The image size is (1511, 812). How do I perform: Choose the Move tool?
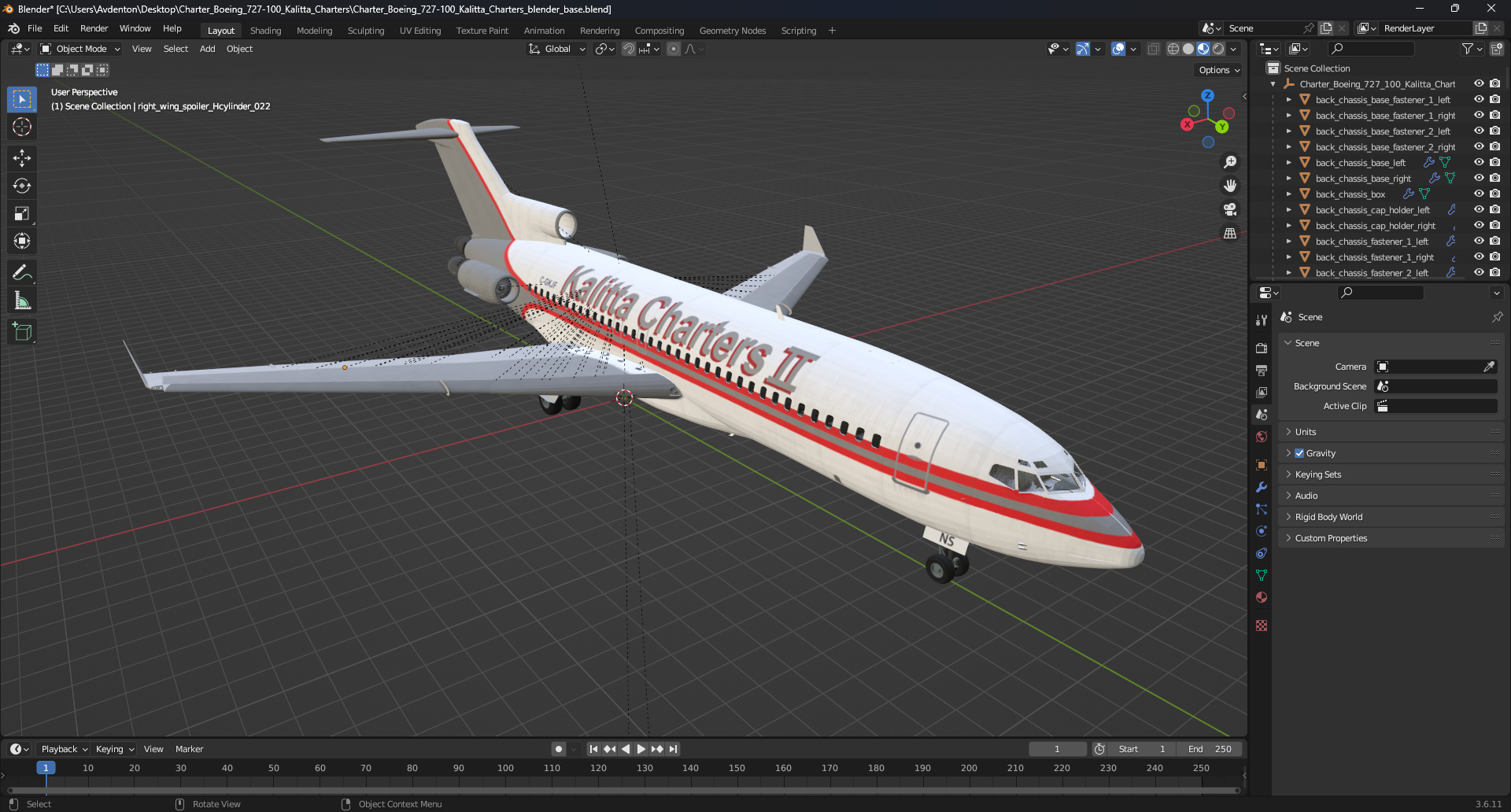click(x=22, y=158)
